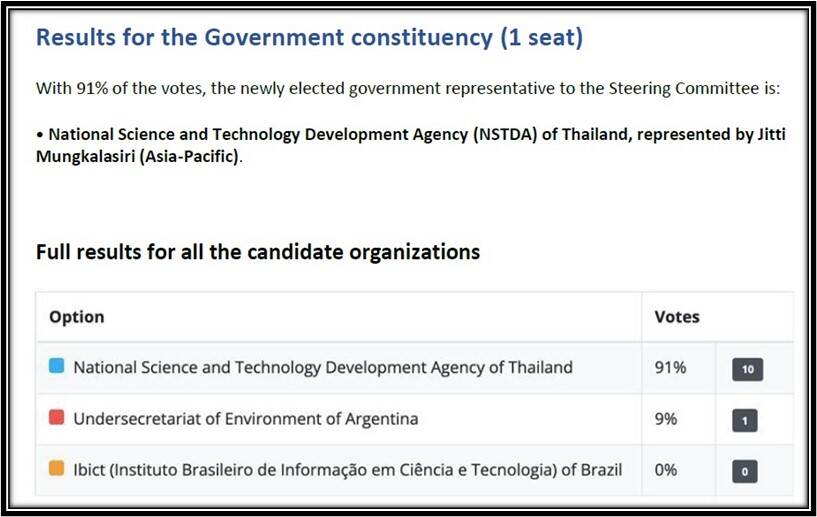Click the vote count badge showing 1
The width and height of the screenshot is (817, 517).
[x=744, y=420]
